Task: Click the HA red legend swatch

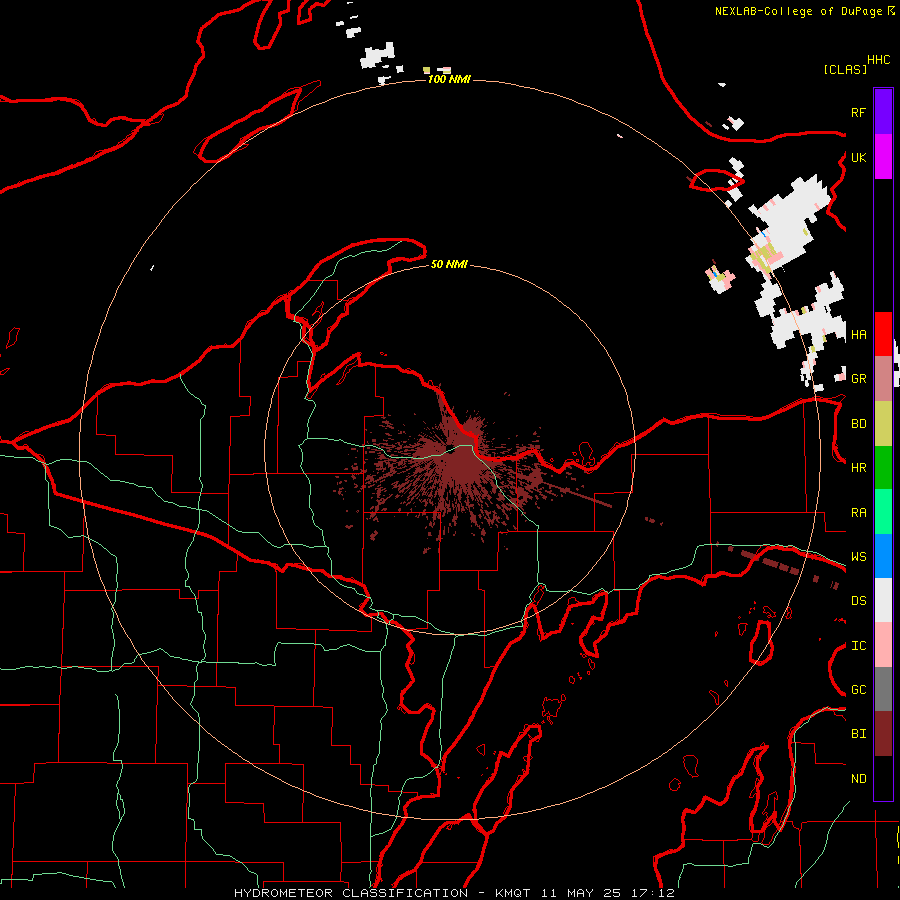Action: coord(883,334)
